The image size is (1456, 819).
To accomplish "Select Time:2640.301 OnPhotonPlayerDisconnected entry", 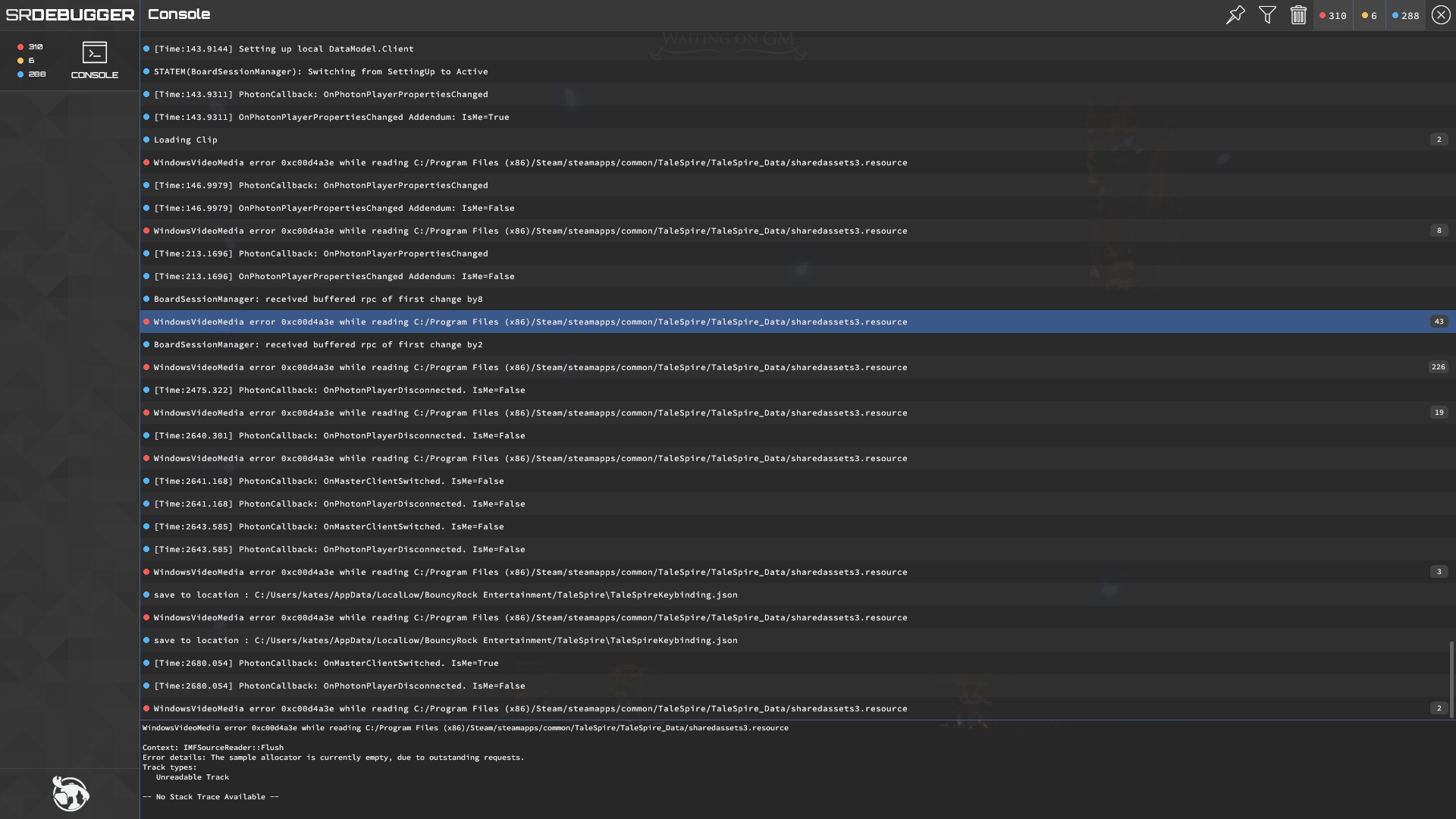I will 796,435.
